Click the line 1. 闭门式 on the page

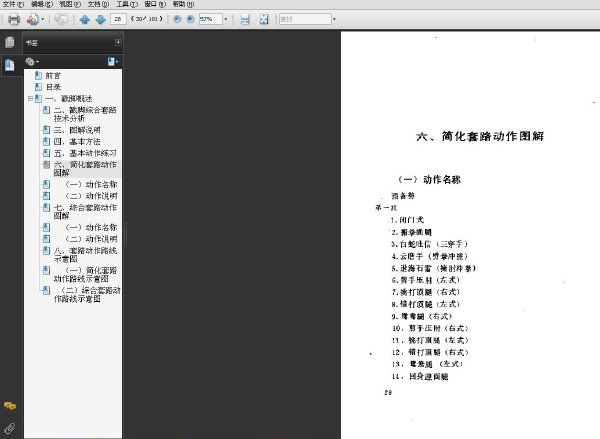click(407, 220)
